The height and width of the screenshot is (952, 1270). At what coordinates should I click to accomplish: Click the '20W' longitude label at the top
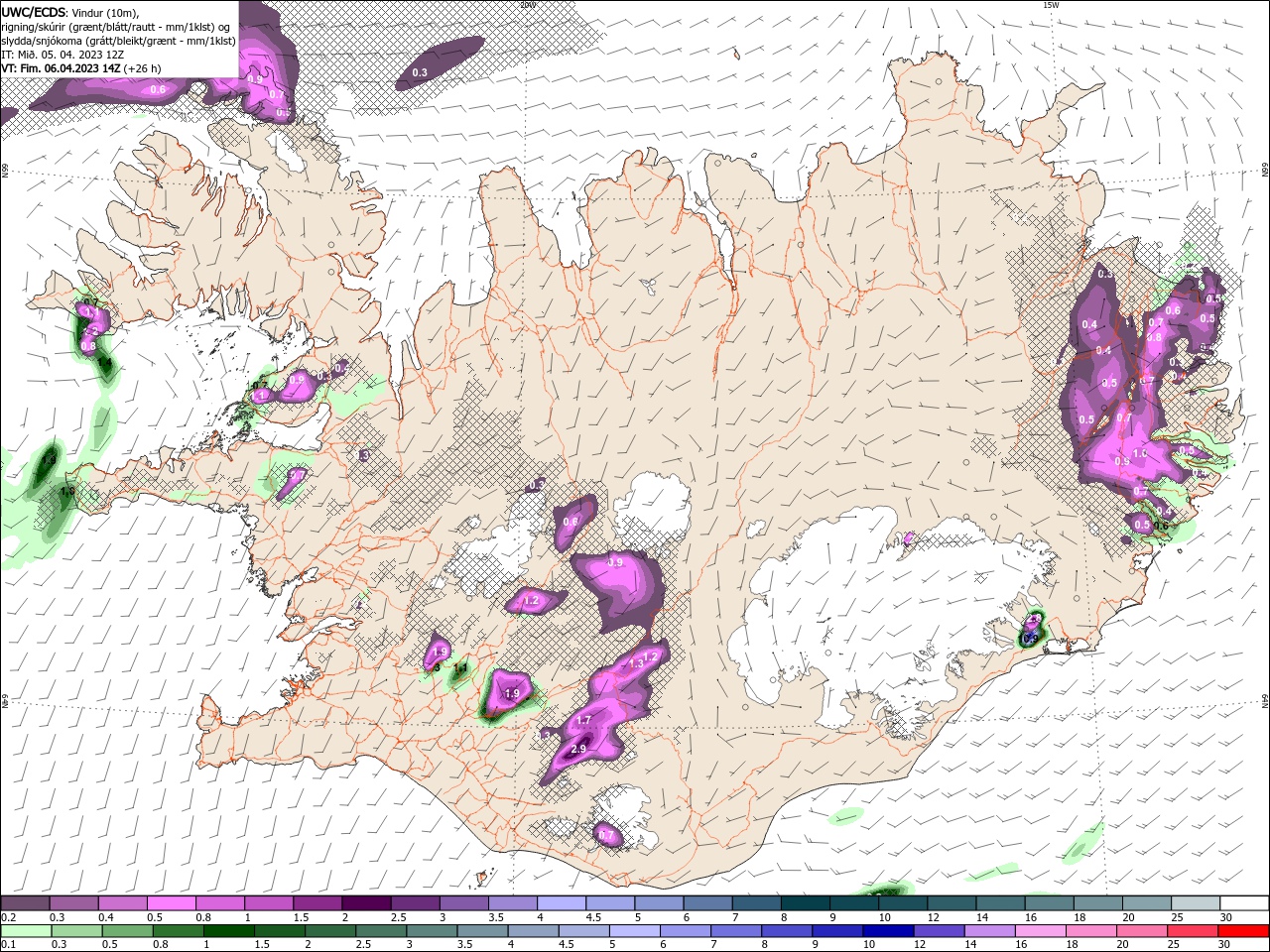click(x=527, y=5)
